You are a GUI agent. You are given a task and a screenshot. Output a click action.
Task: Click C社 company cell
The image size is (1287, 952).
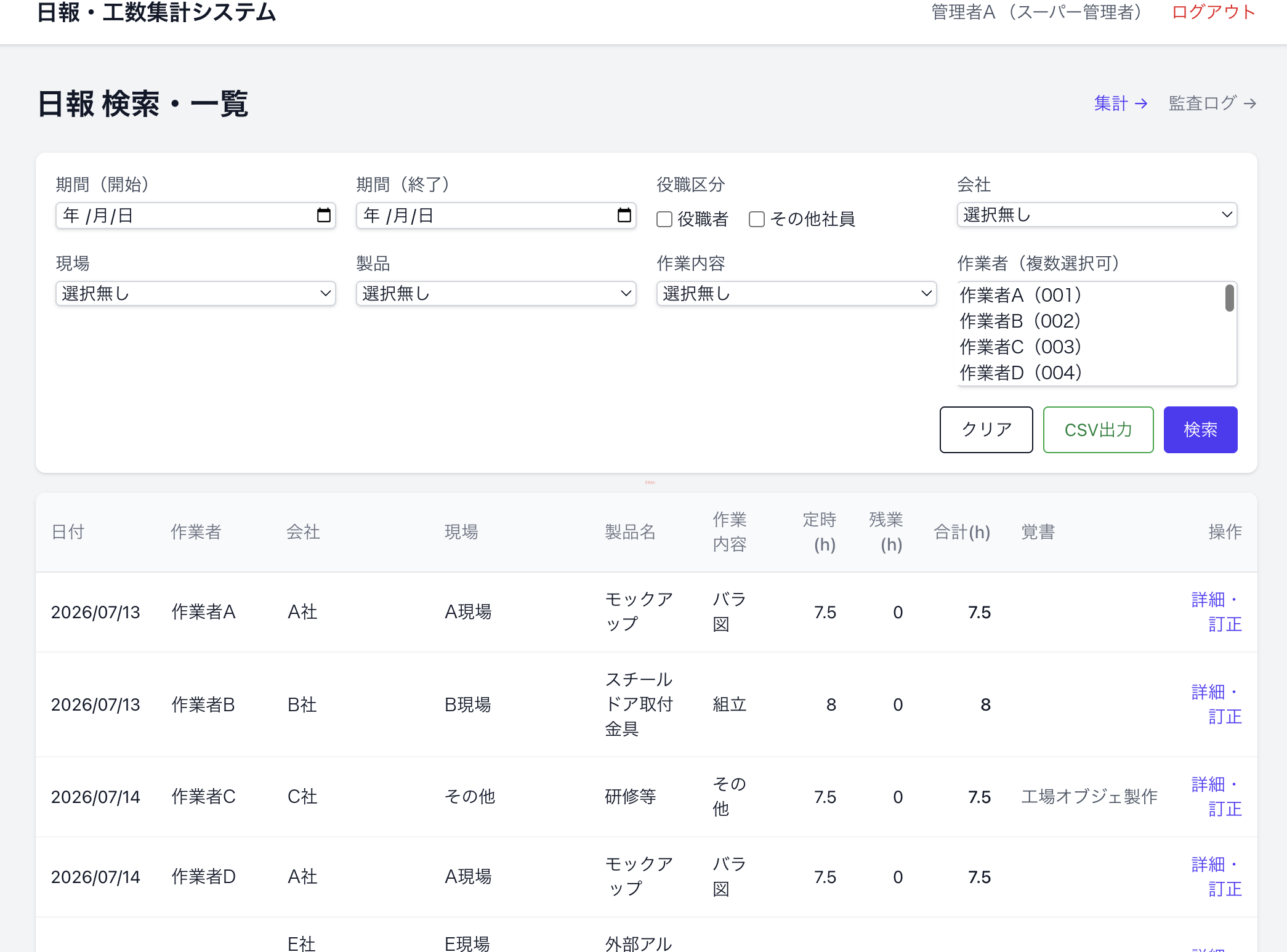(302, 797)
